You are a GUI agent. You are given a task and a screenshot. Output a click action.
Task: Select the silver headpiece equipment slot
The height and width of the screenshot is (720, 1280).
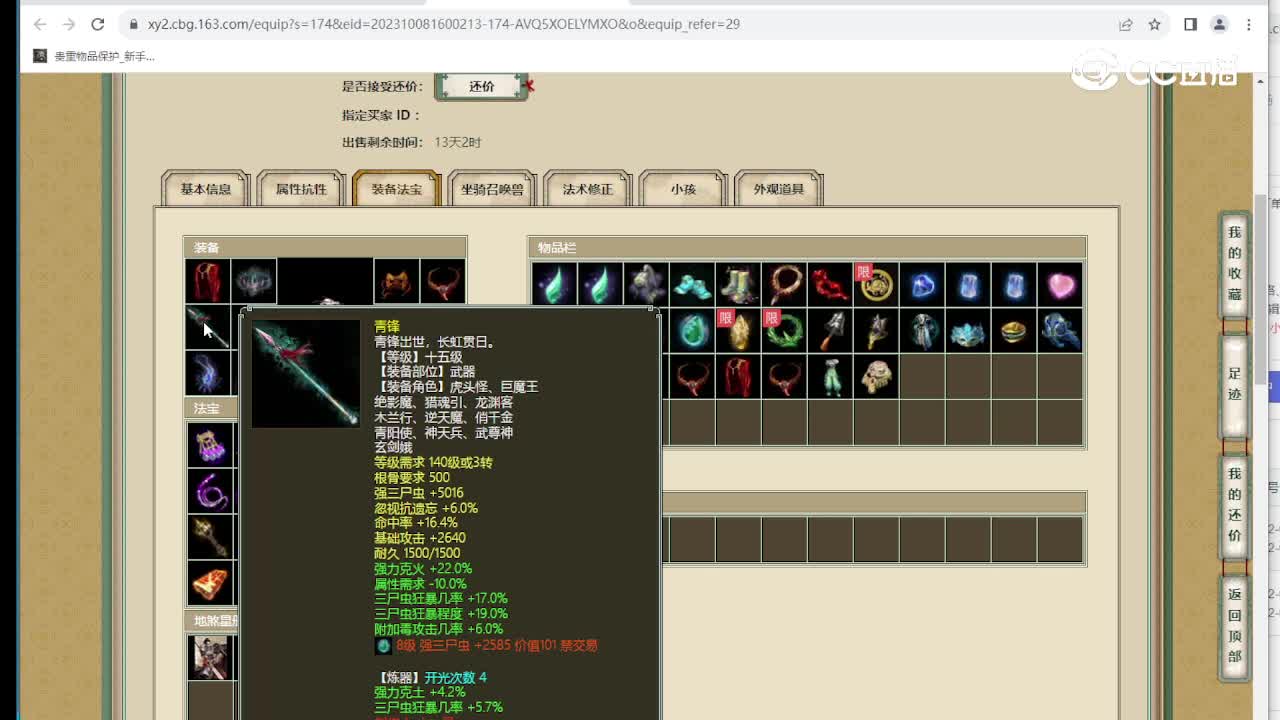point(254,282)
